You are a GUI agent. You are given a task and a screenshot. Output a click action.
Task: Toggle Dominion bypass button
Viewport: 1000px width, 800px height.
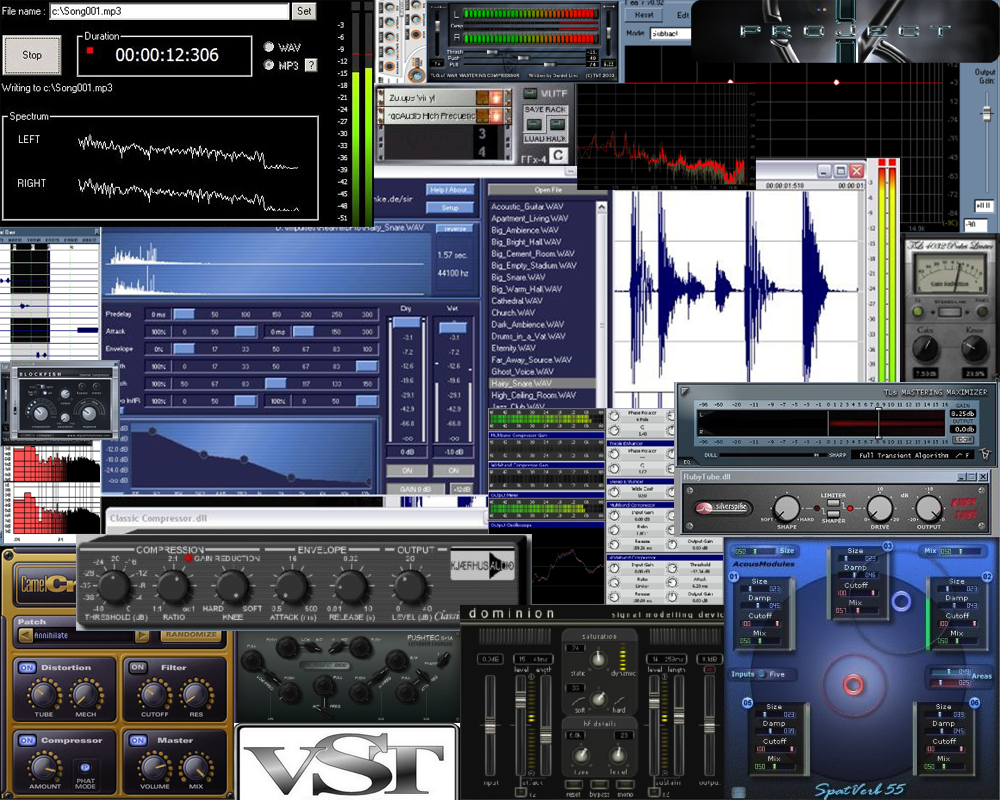(599, 785)
